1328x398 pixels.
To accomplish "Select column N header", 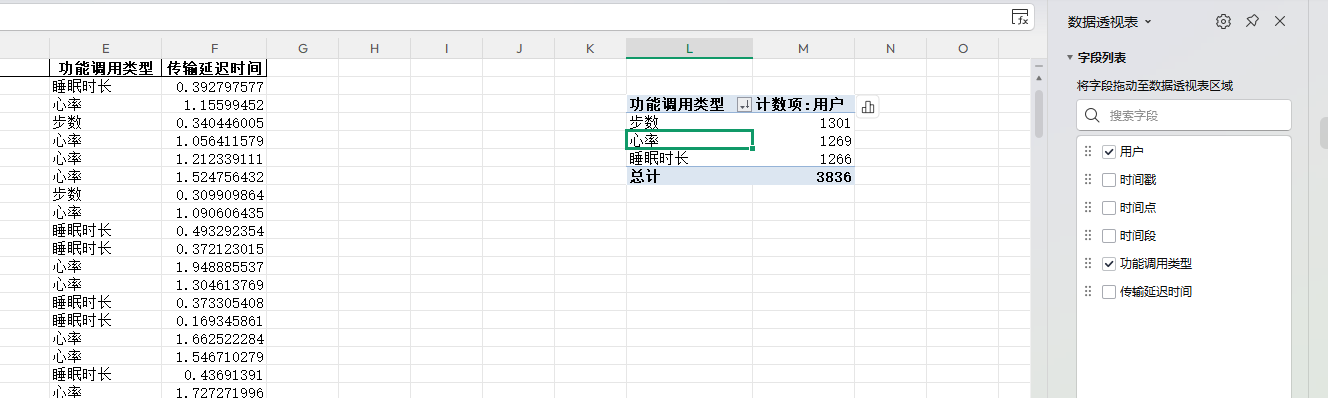I will pyautogui.click(x=890, y=48).
